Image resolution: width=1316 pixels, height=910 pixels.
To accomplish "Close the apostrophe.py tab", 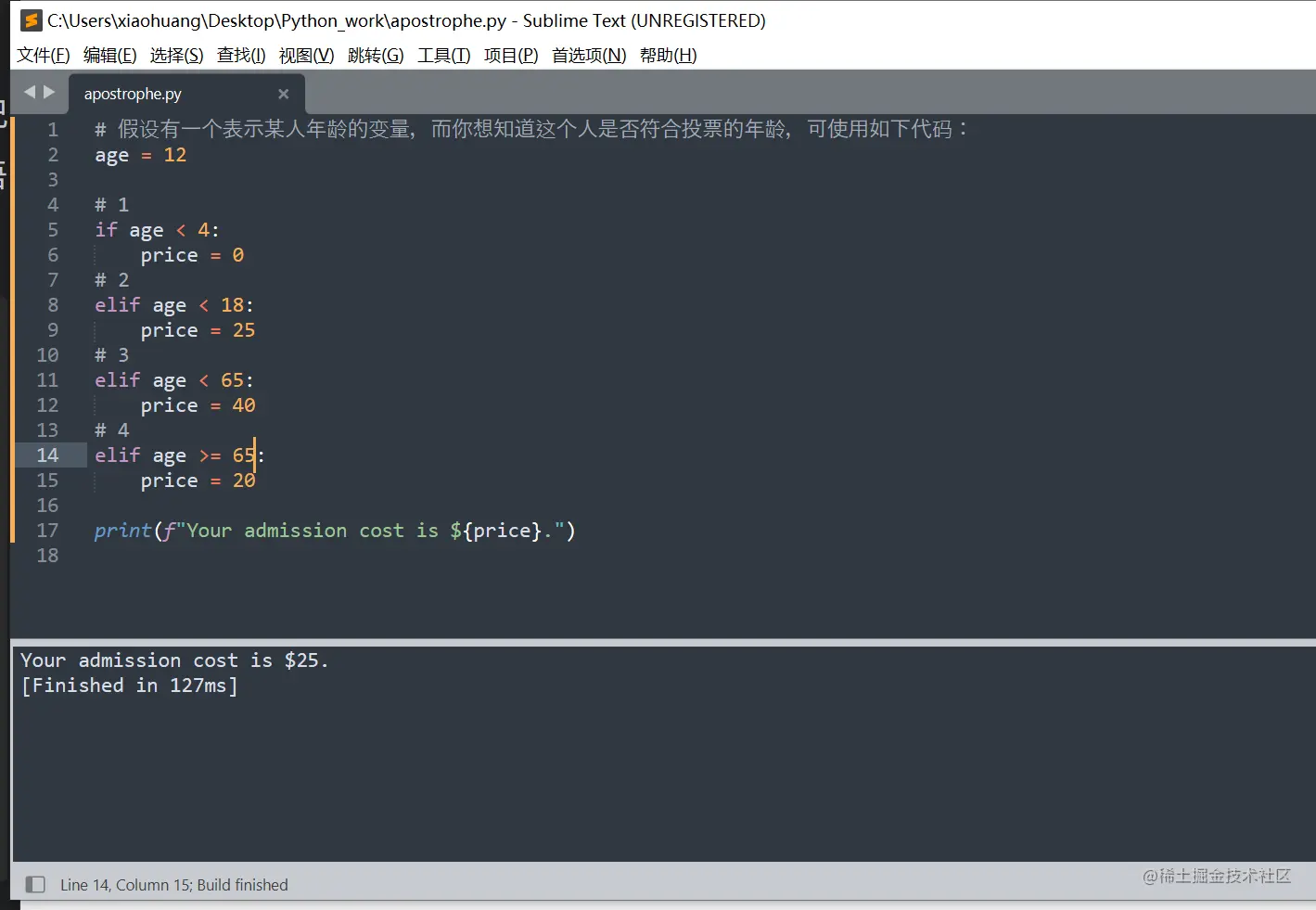I will 284,94.
